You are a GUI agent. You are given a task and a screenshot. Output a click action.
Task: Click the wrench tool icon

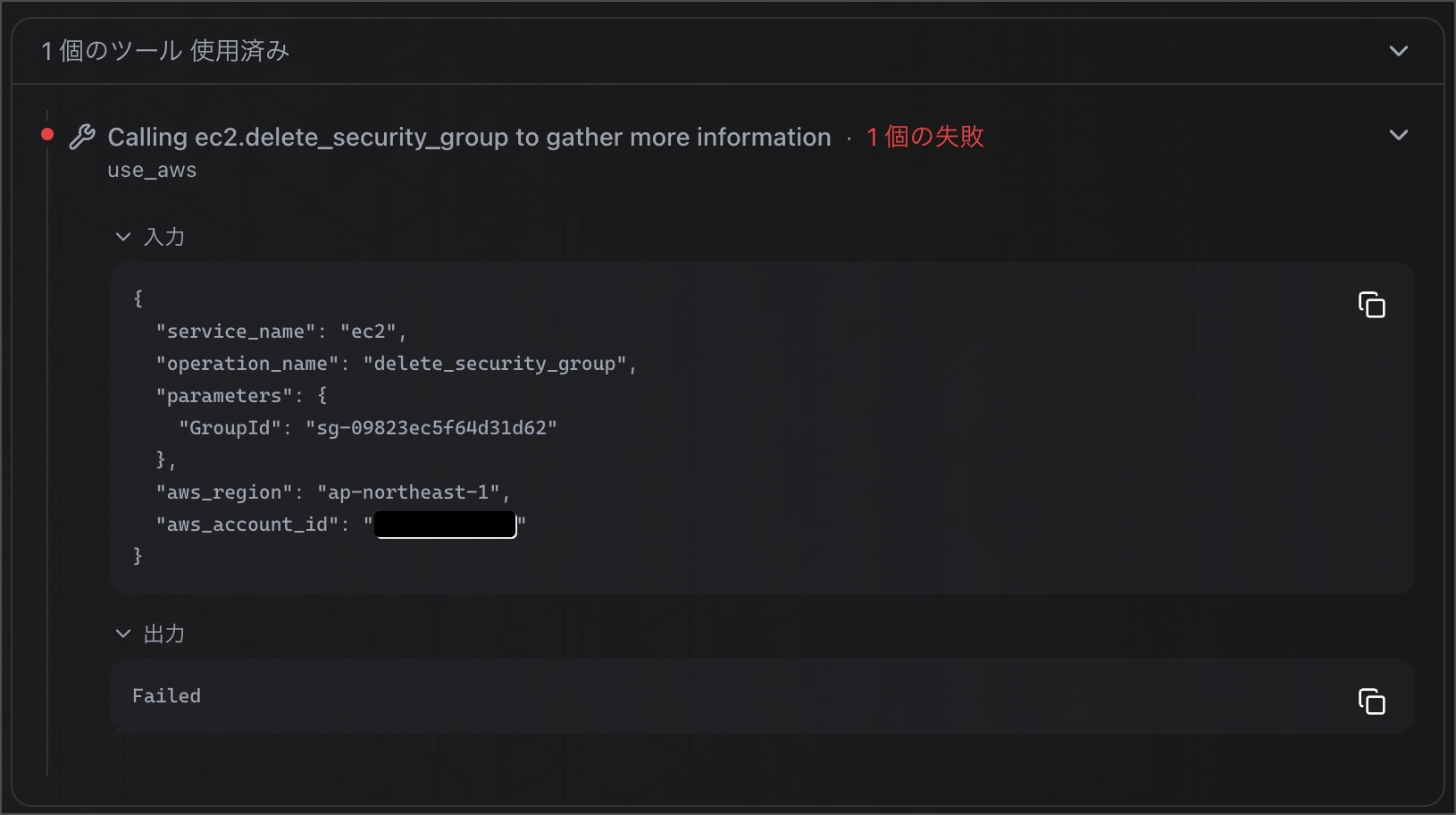[x=82, y=137]
